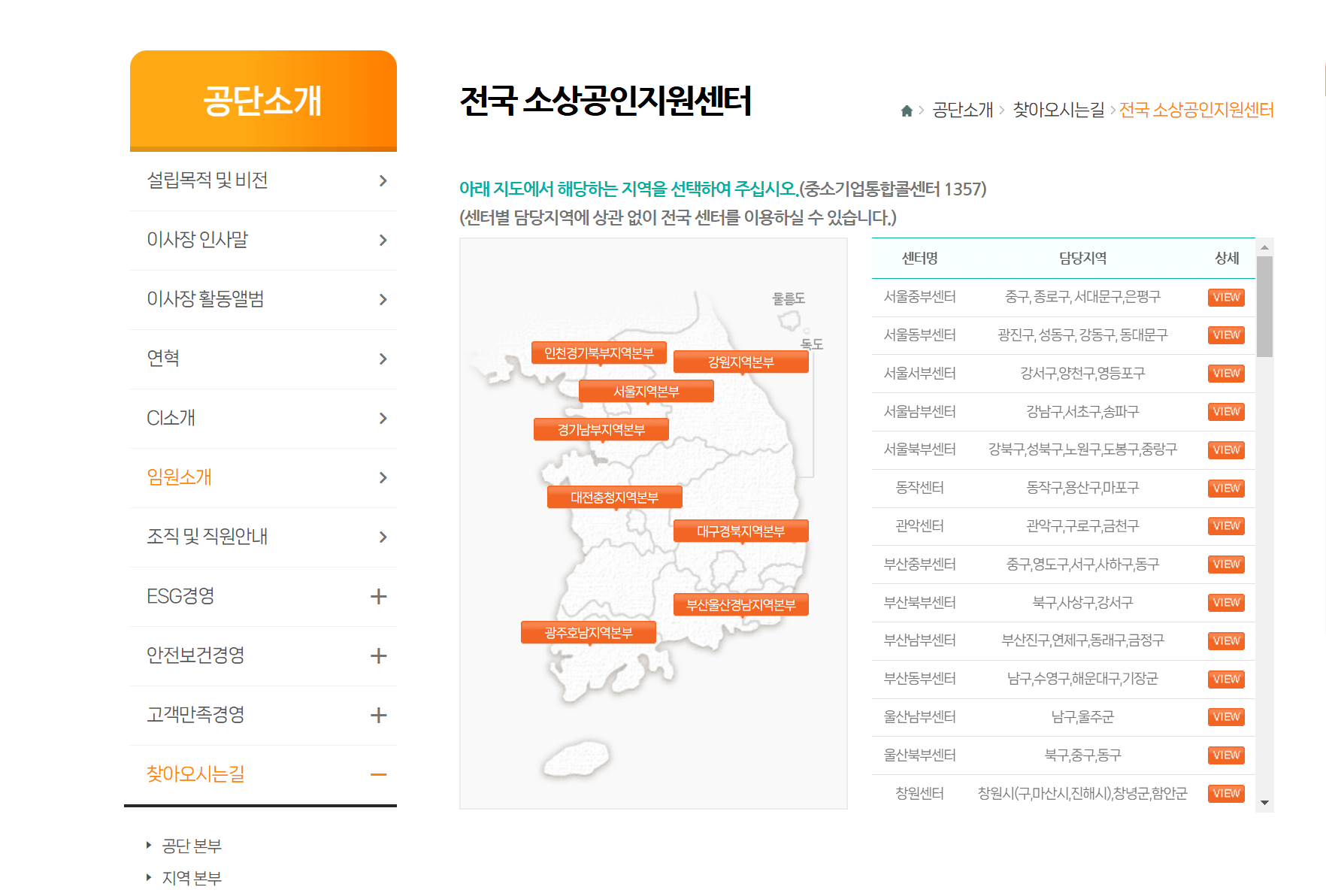Select 임원소개 in the sidebar

pos(180,477)
